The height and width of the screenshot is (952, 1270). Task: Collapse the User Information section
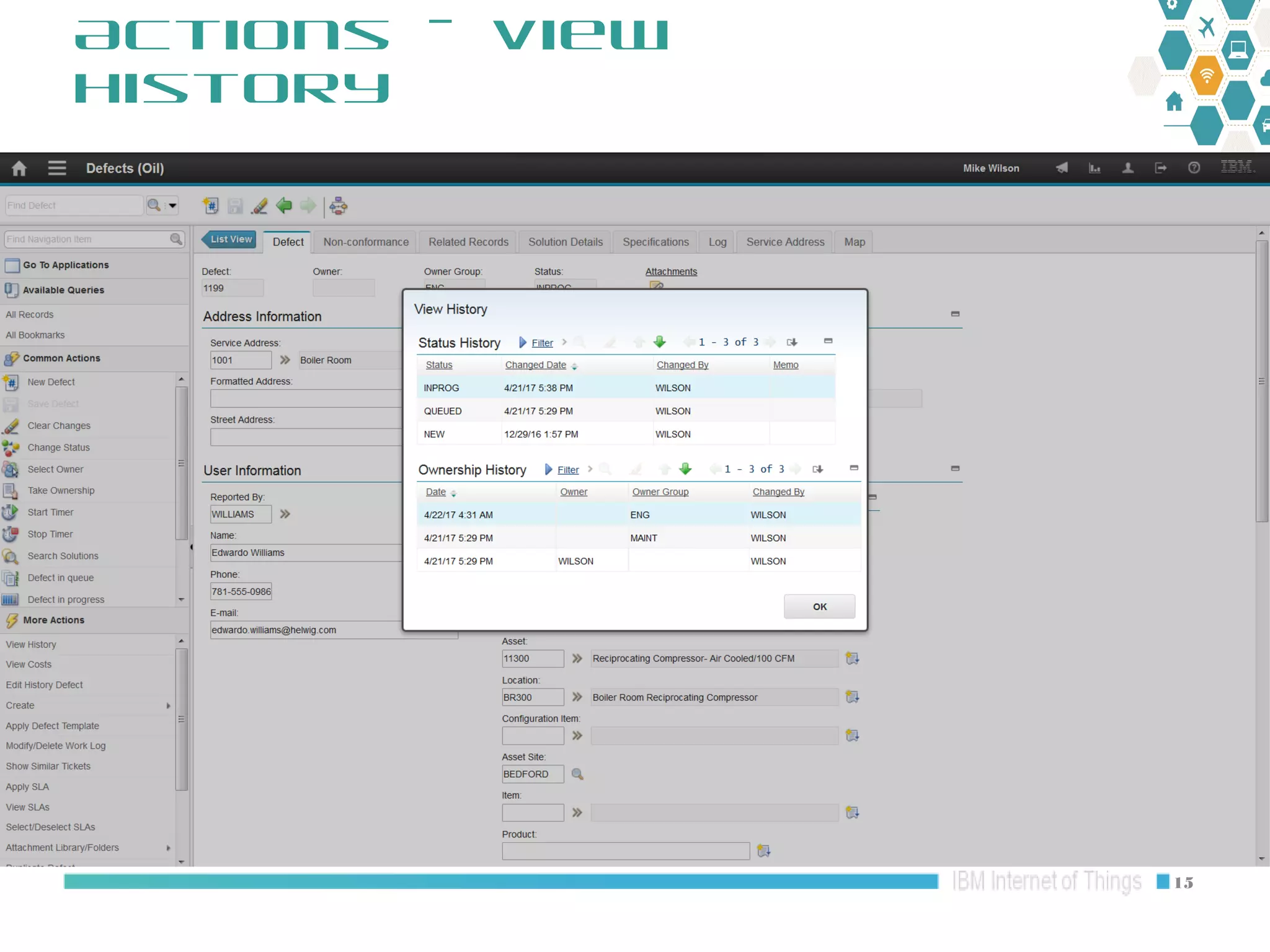coord(955,469)
